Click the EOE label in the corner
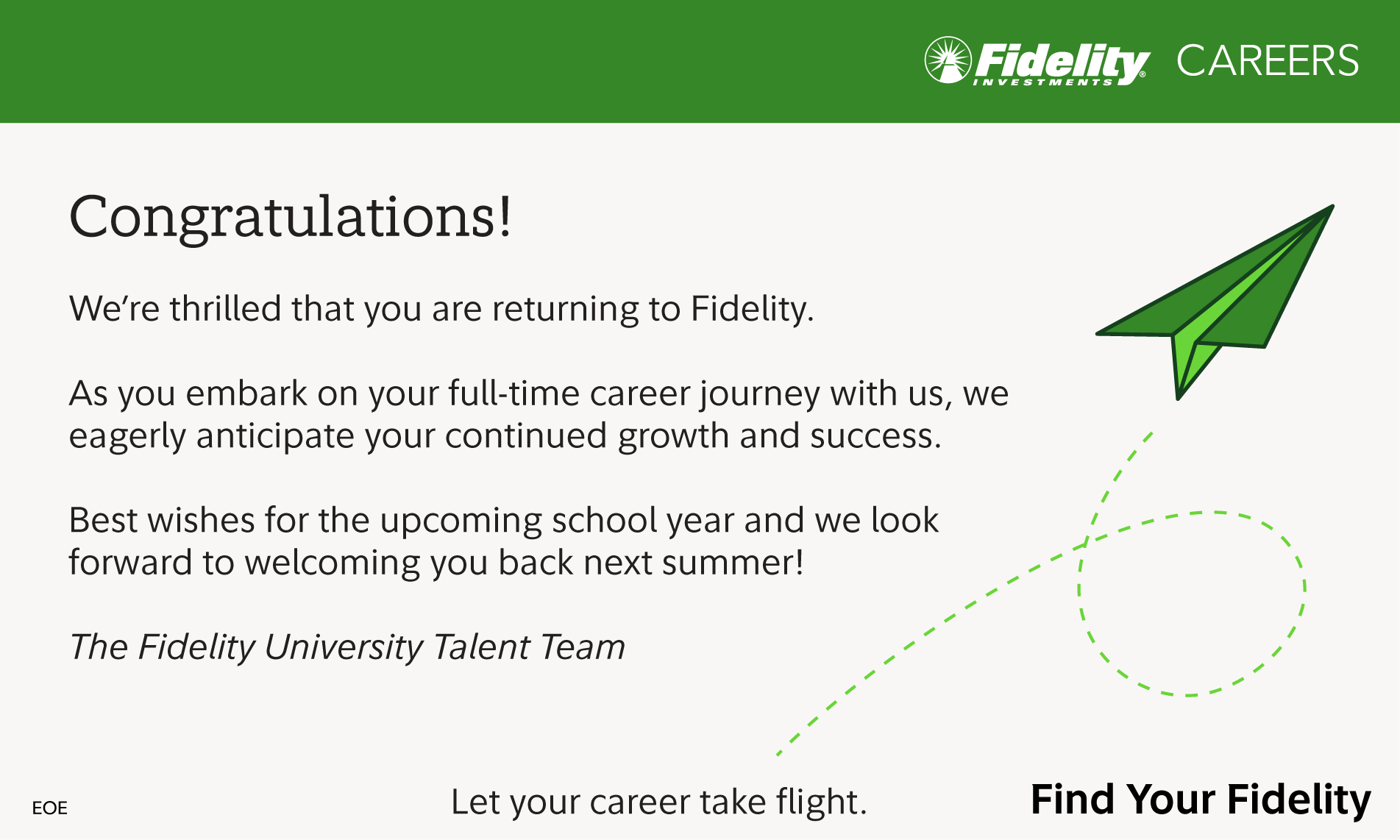The height and width of the screenshot is (840, 1400). pyautogui.click(x=49, y=808)
